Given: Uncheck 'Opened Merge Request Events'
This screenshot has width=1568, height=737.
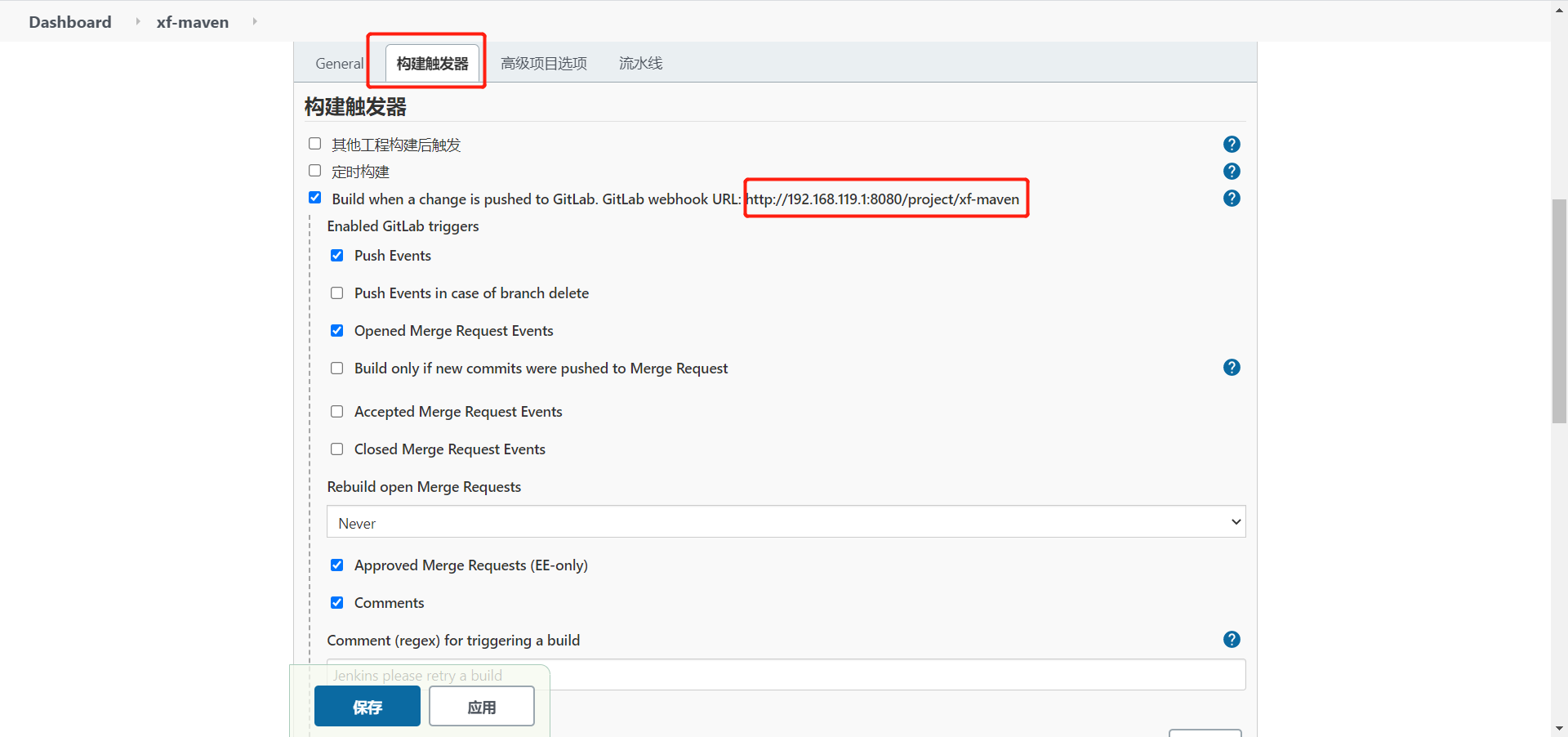Looking at the screenshot, I should click(x=337, y=330).
